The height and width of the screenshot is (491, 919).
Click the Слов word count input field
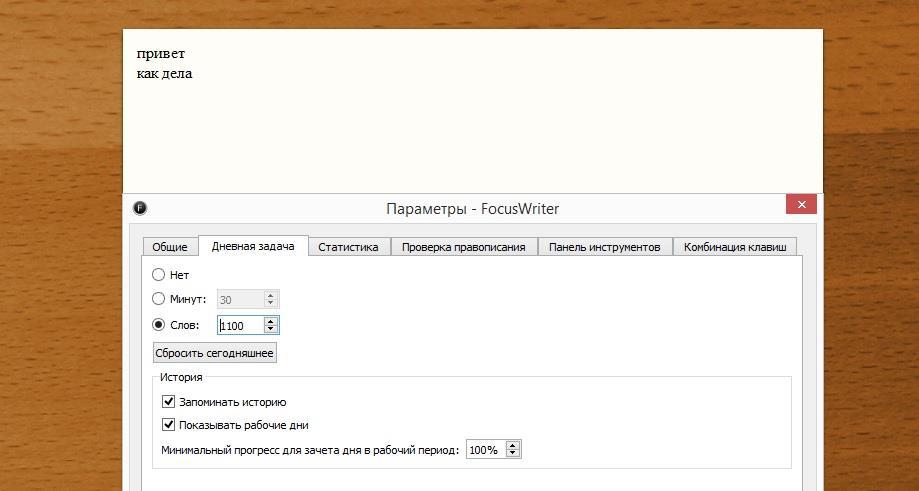[240, 325]
